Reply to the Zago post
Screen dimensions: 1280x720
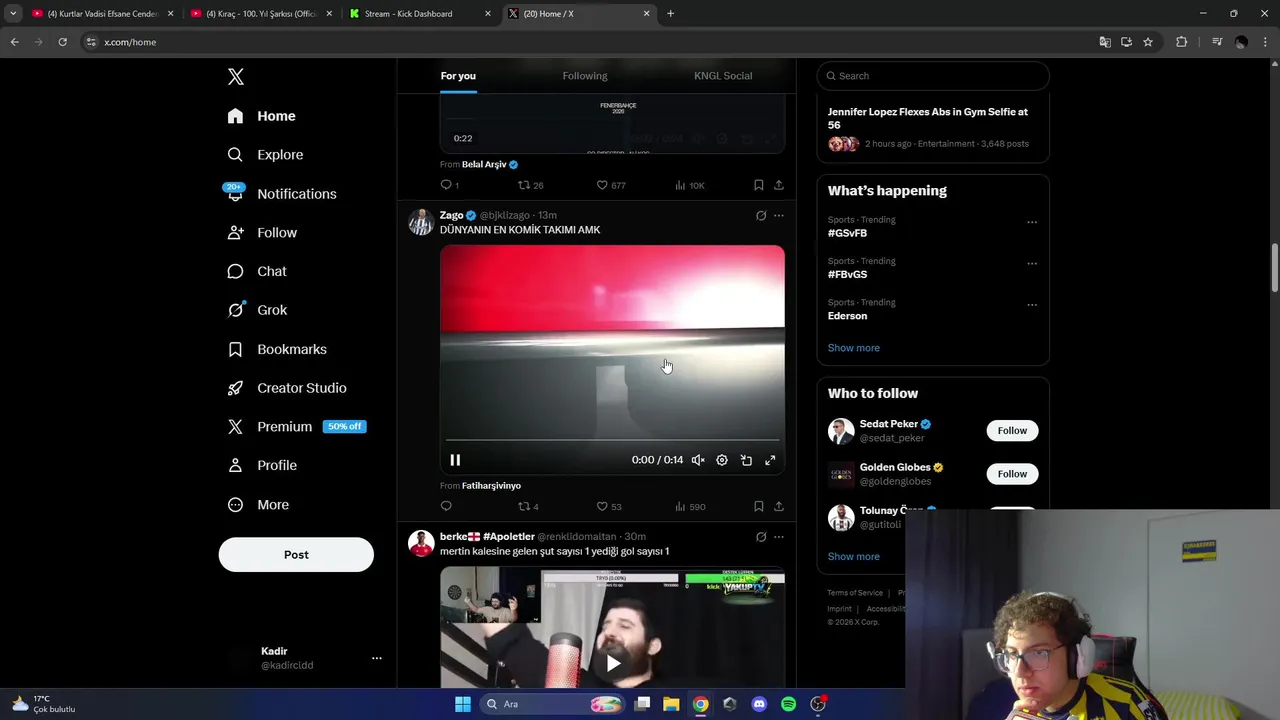[446, 506]
